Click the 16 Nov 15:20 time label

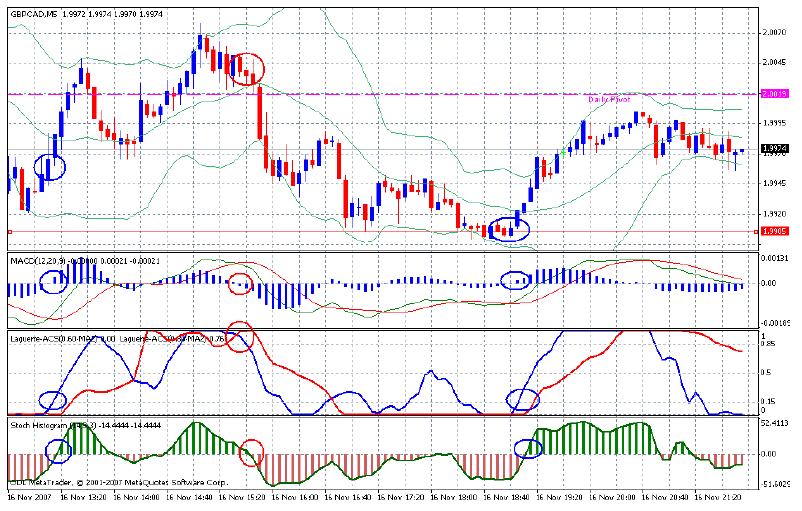241,497
